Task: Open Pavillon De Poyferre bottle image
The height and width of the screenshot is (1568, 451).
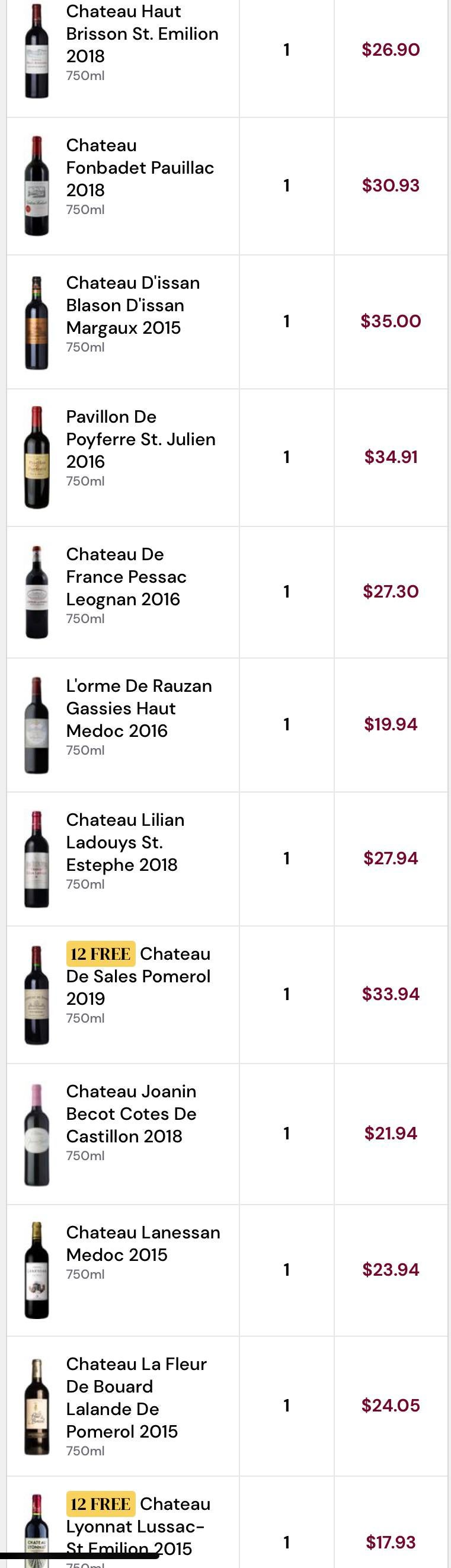Action: 37,457
